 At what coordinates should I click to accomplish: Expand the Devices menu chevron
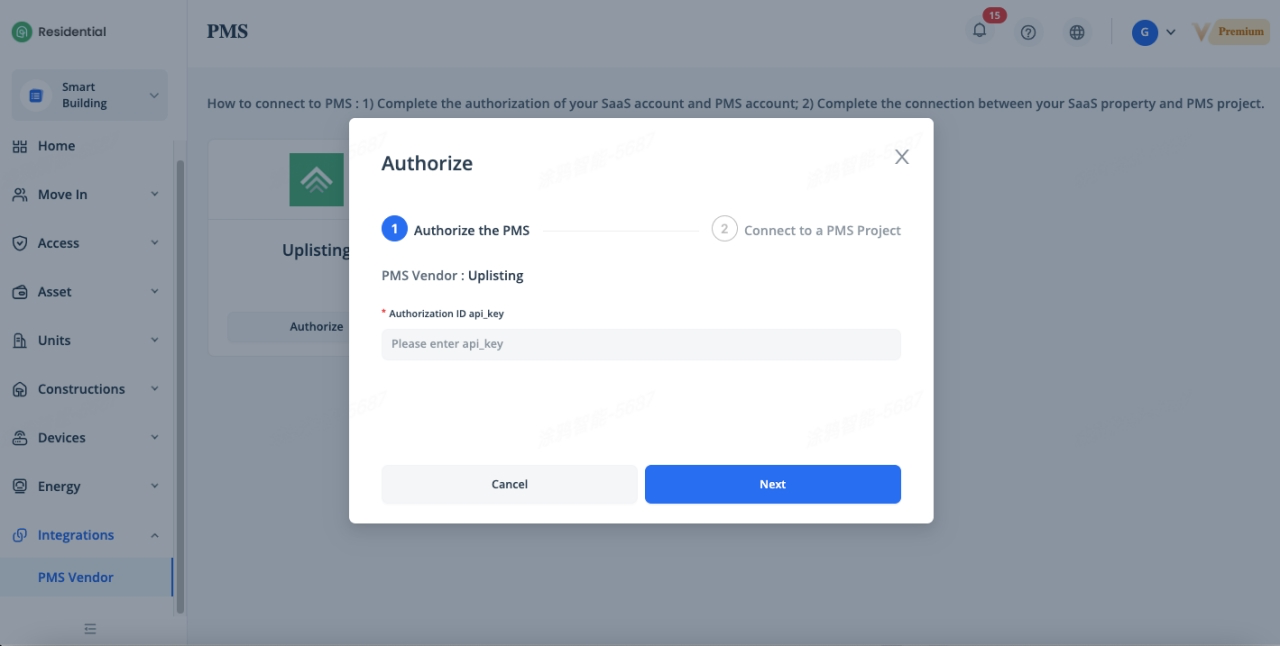pos(154,437)
